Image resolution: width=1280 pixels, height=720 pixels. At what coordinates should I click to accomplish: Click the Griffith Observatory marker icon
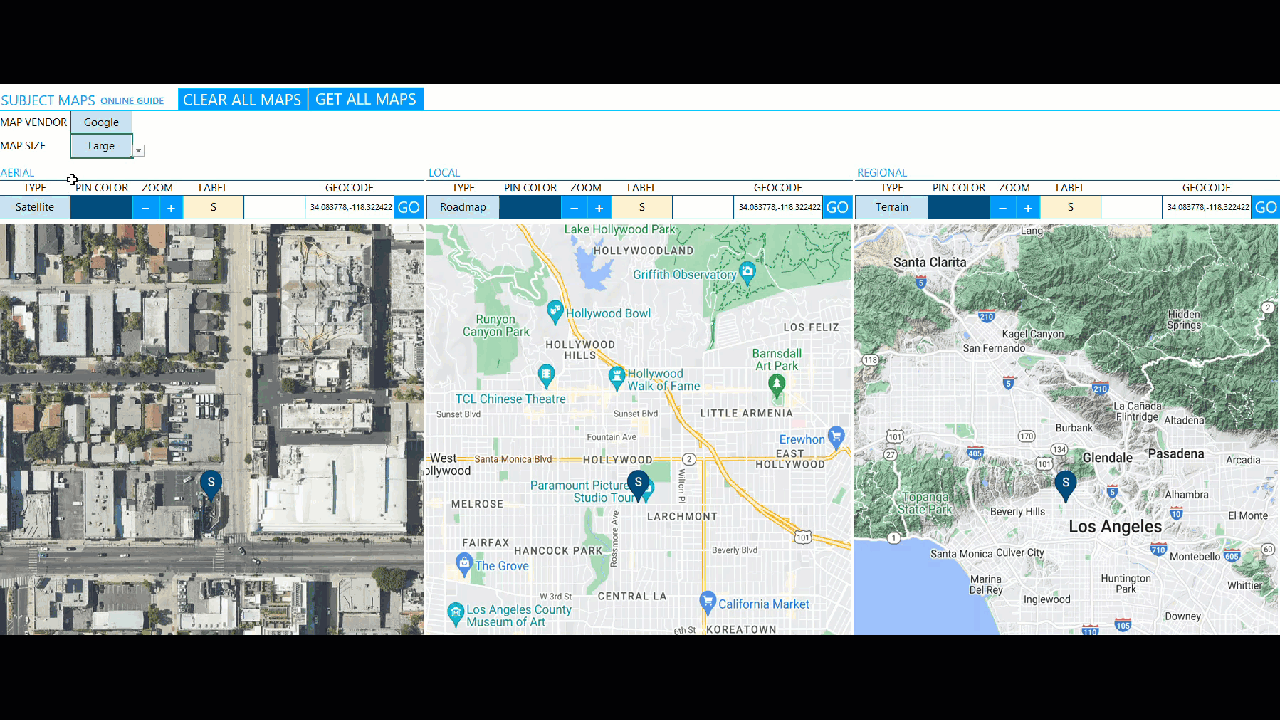pyautogui.click(x=746, y=272)
